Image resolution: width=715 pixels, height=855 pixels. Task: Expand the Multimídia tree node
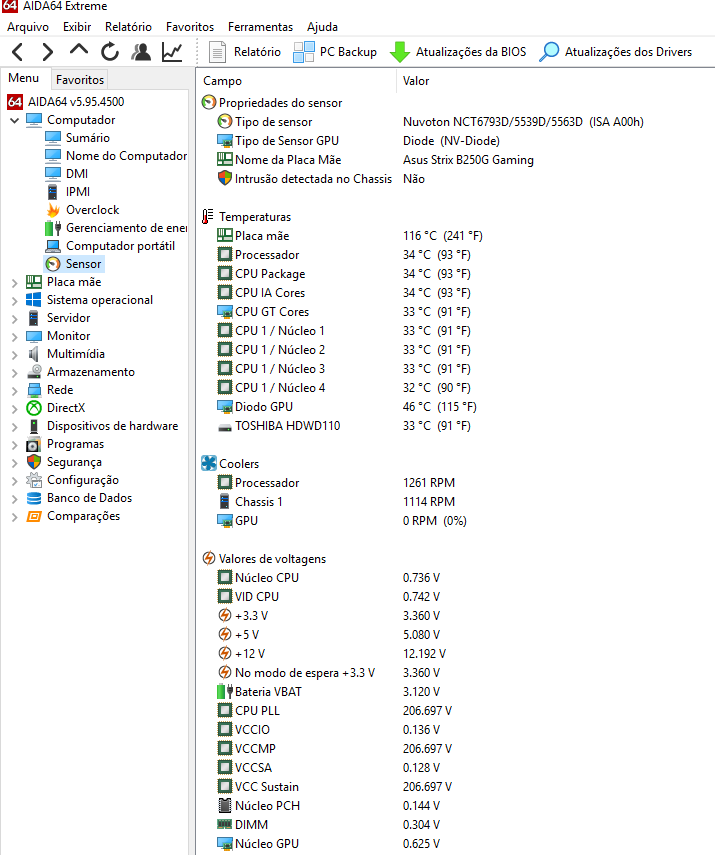[15, 354]
